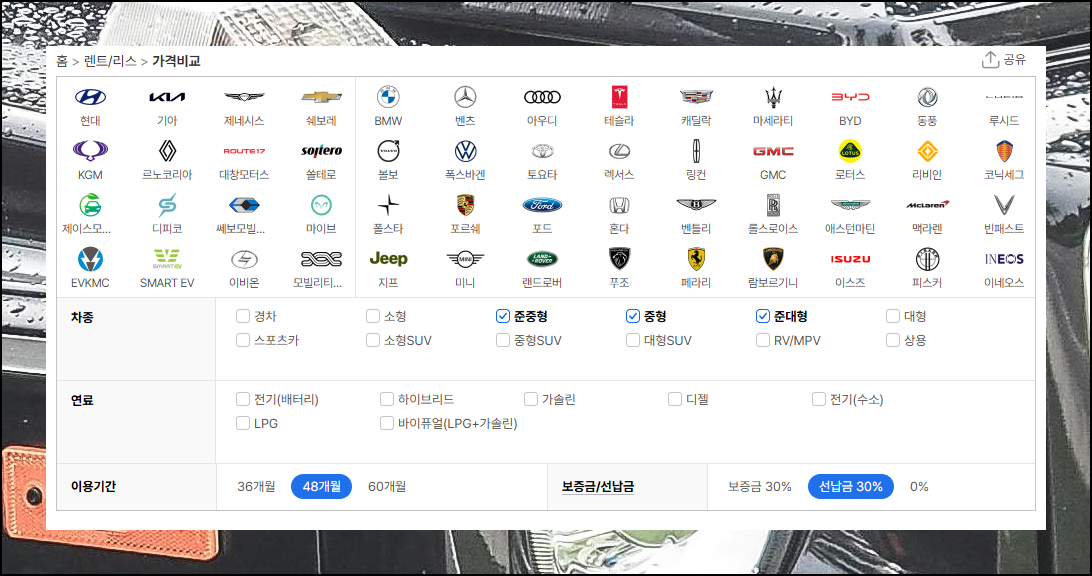
Task: Choose the Mercedes-Benz (벤츠) logo
Action: pyautogui.click(x=465, y=98)
